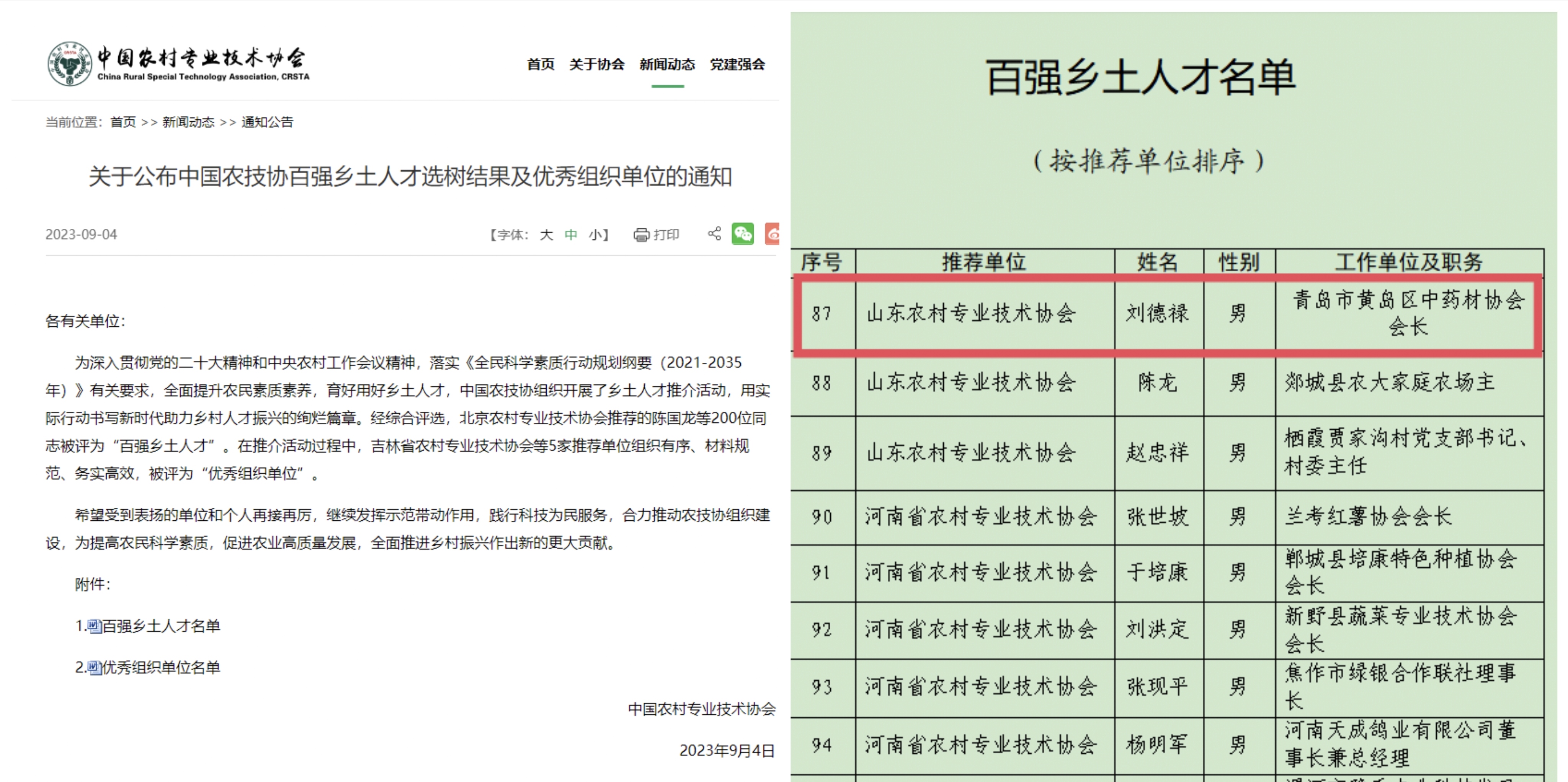Open the 党建强会 navigation menu

point(737,65)
